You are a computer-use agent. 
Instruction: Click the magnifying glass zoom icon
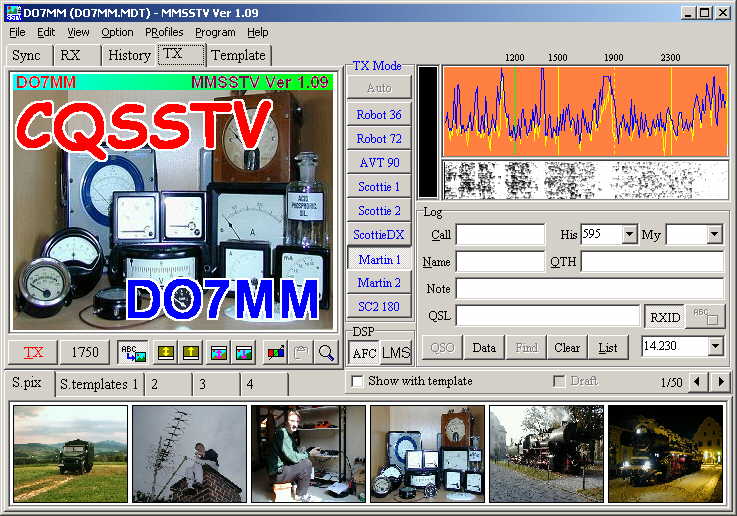pyautogui.click(x=326, y=352)
